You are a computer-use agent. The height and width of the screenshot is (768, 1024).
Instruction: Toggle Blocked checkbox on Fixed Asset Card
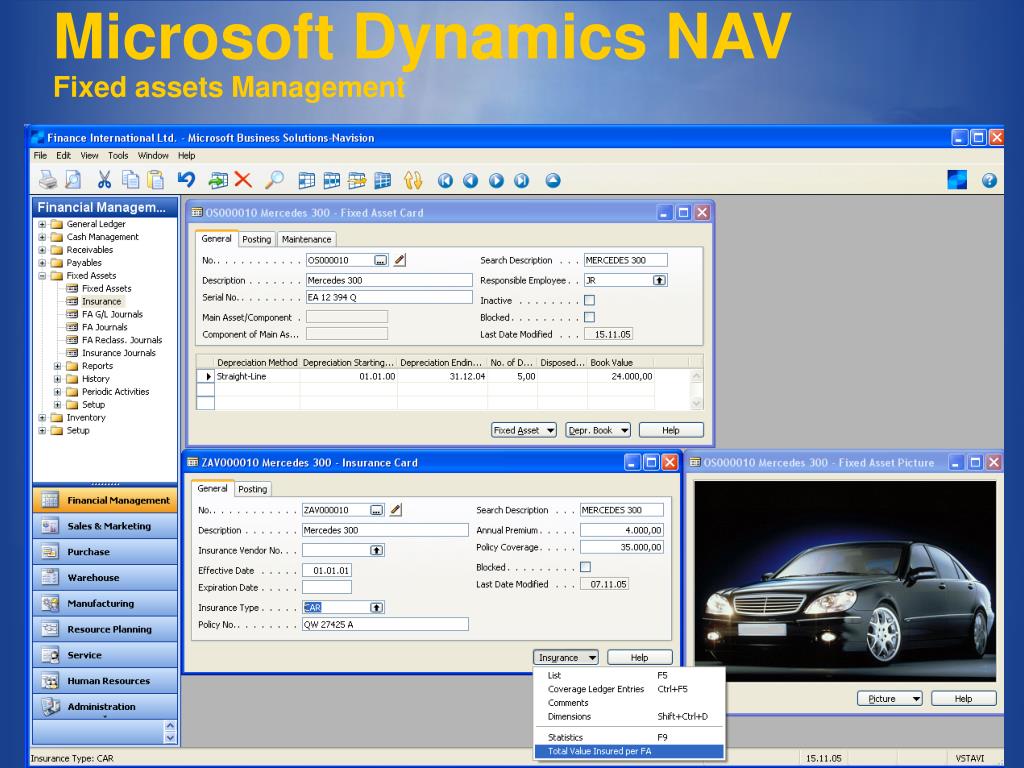(590, 317)
